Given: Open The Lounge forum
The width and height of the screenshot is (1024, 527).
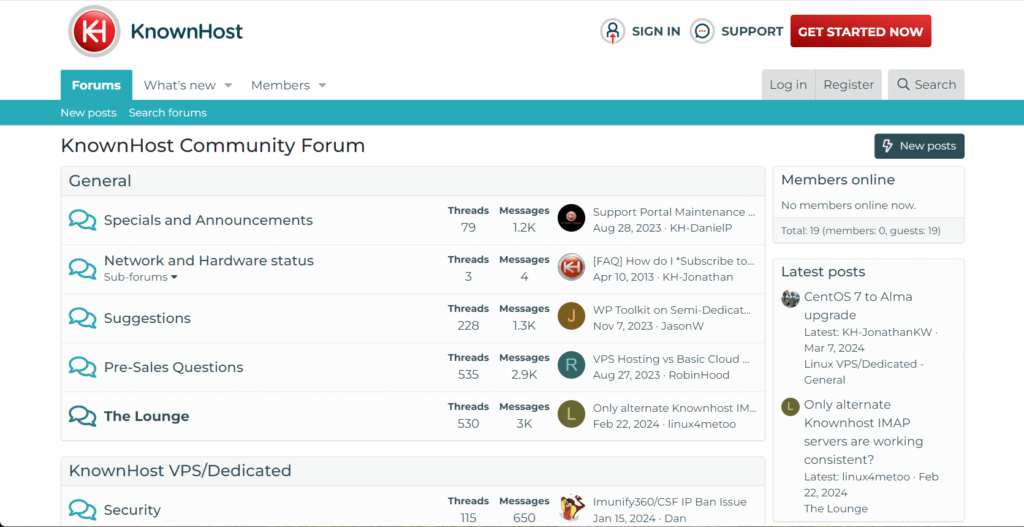Looking at the screenshot, I should (x=146, y=416).
